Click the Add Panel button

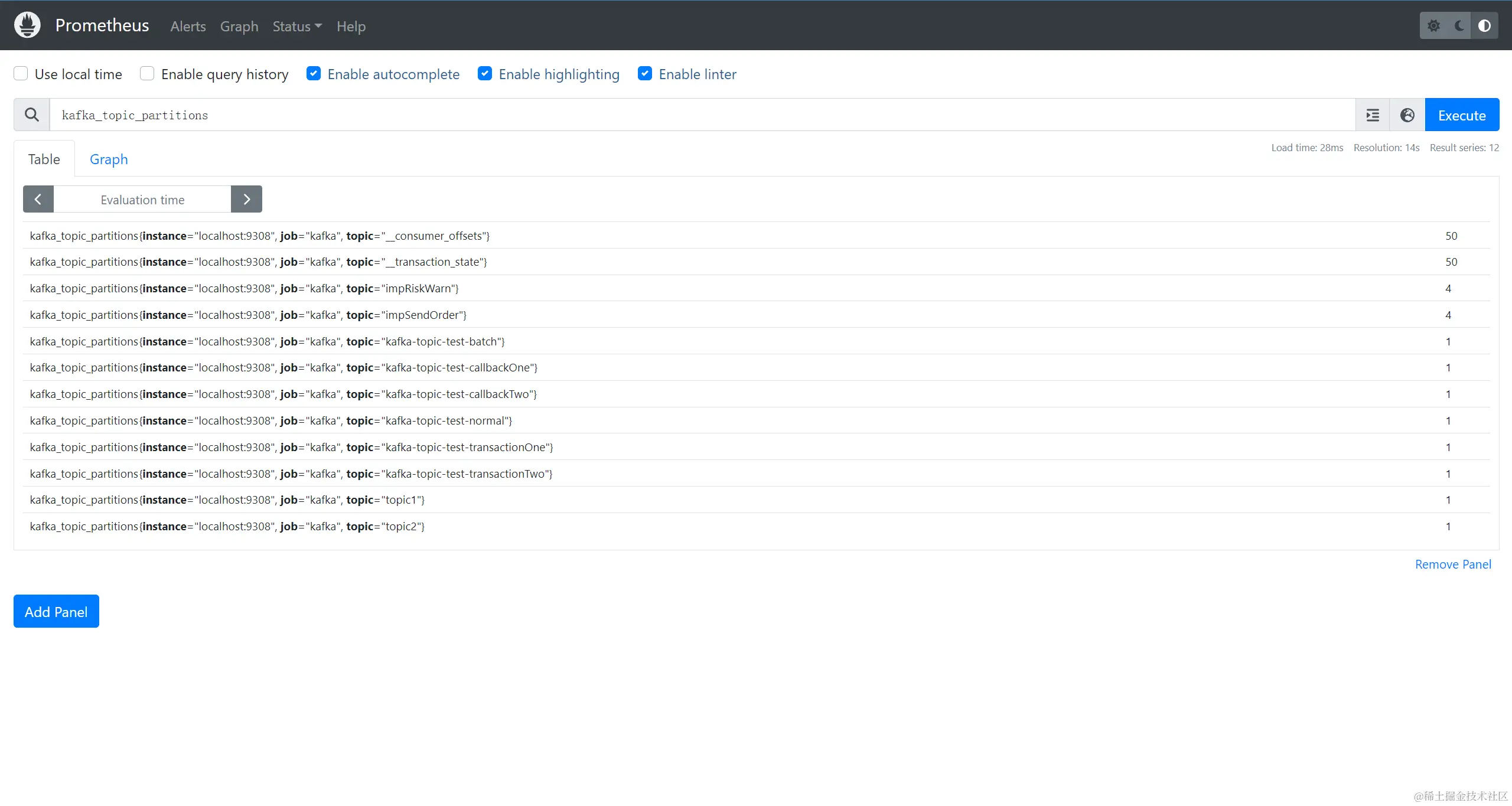pyautogui.click(x=56, y=612)
